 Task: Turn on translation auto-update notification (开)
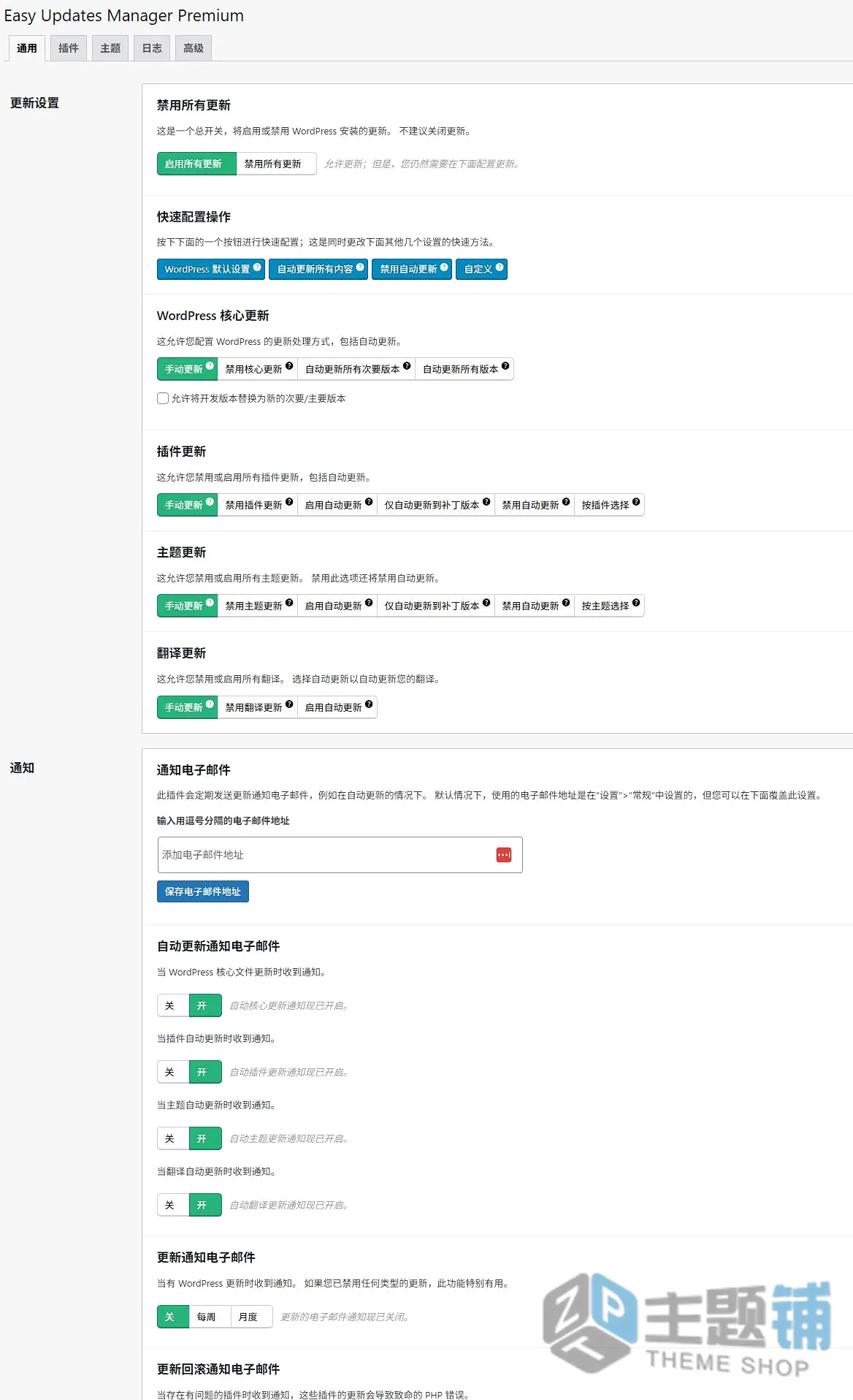pos(205,1205)
